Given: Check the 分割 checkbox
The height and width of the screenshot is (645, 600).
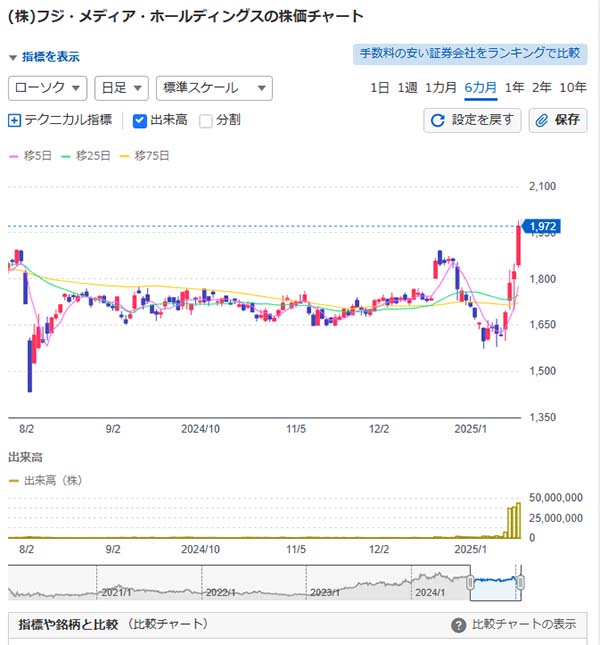Looking at the screenshot, I should tap(206, 121).
